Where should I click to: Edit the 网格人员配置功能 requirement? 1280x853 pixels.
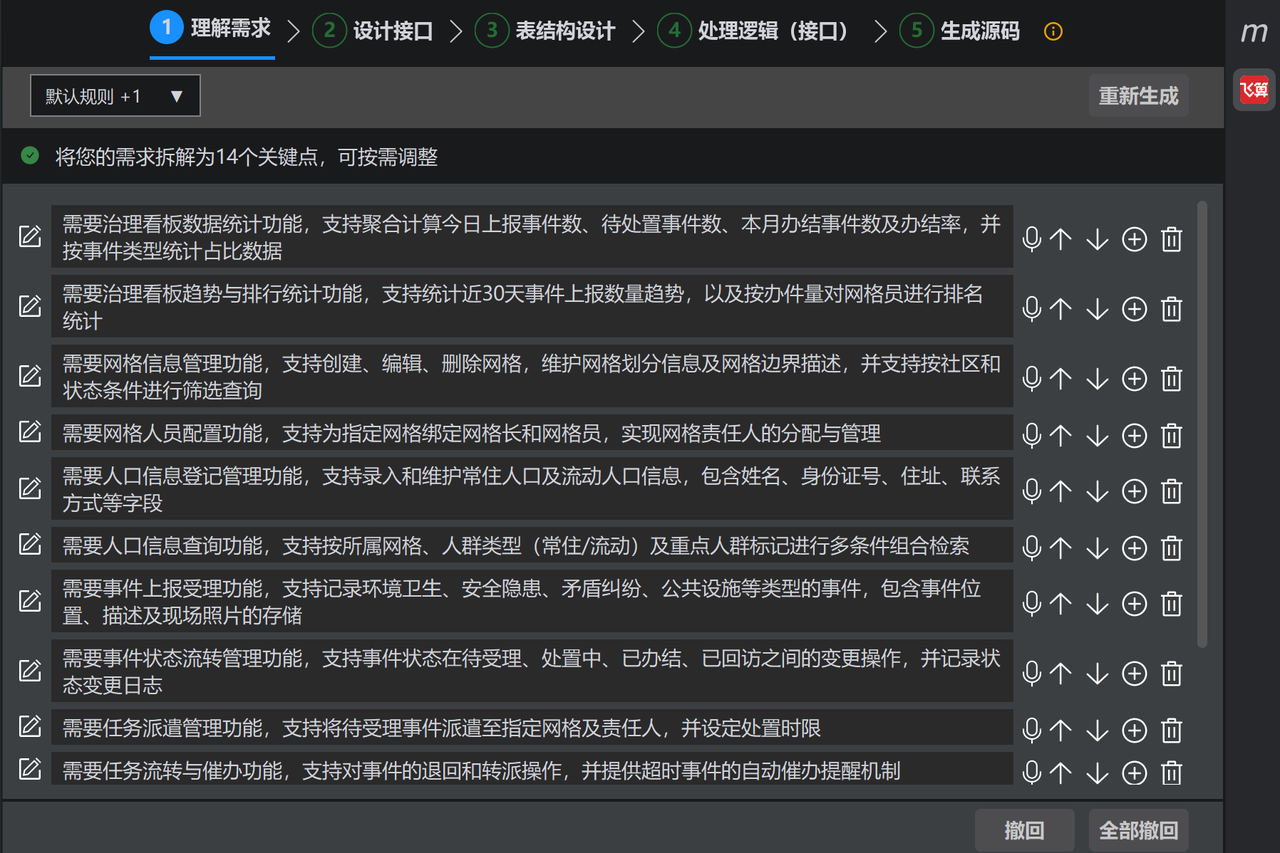pyautogui.click(x=30, y=431)
